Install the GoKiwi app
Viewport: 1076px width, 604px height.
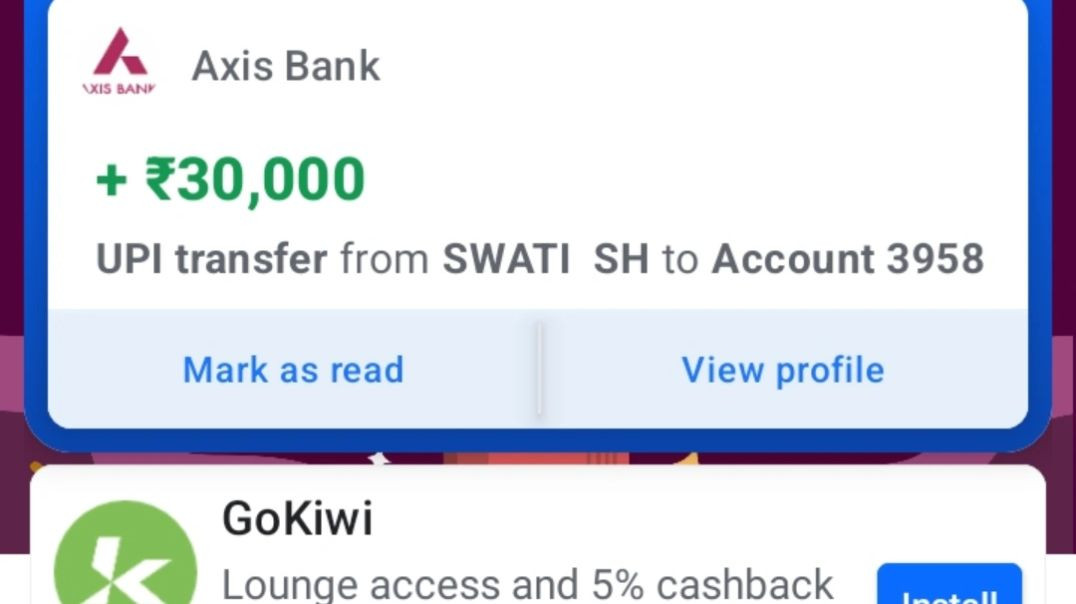click(949, 590)
